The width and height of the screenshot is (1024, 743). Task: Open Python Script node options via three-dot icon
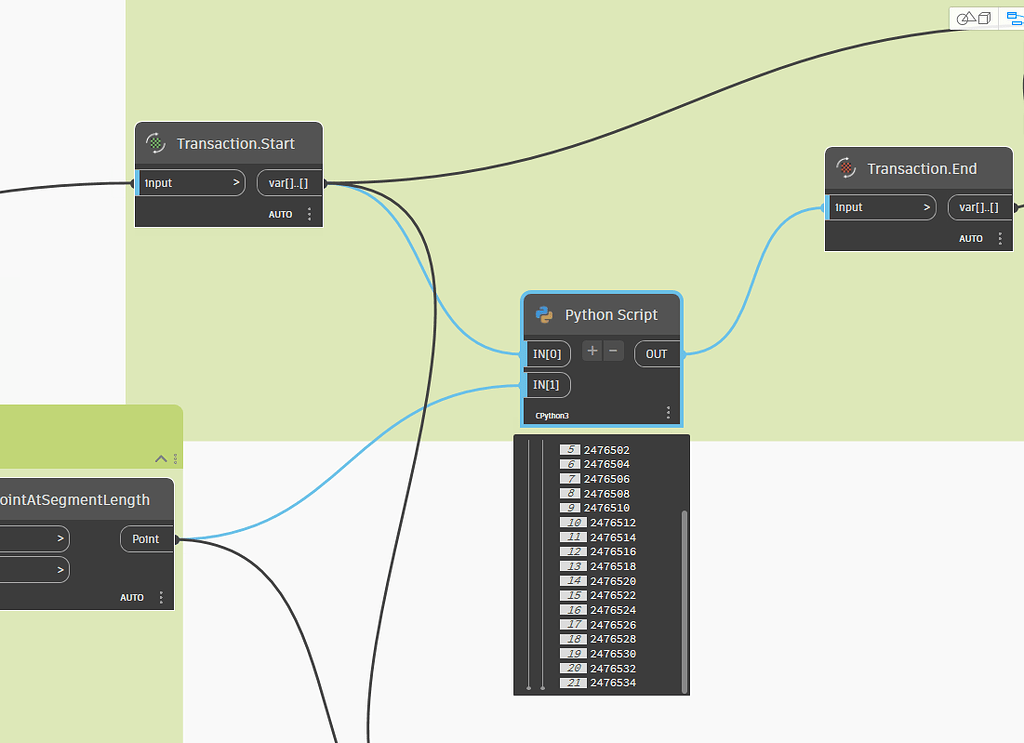click(x=668, y=411)
